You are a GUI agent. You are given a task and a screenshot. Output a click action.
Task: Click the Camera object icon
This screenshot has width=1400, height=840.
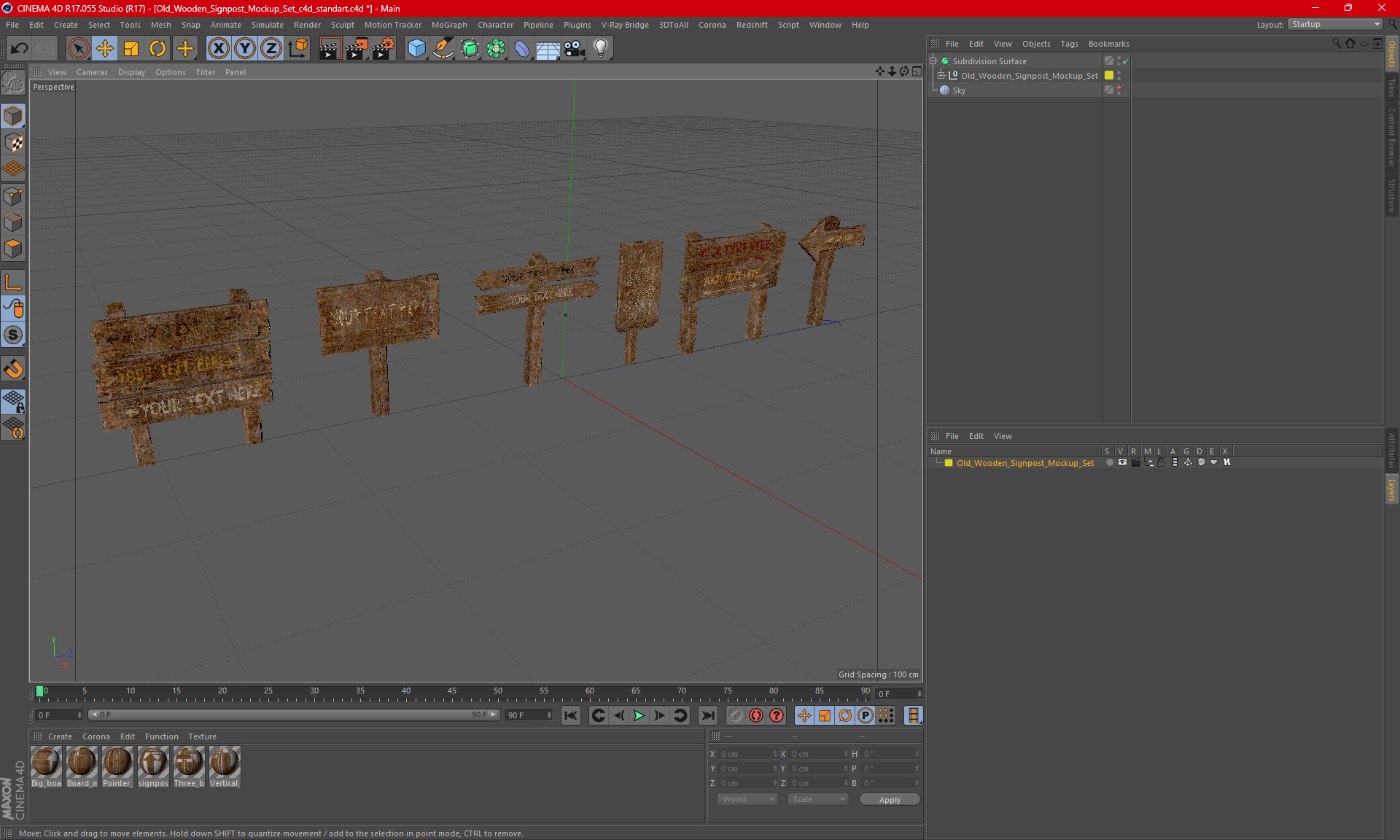click(x=574, y=49)
